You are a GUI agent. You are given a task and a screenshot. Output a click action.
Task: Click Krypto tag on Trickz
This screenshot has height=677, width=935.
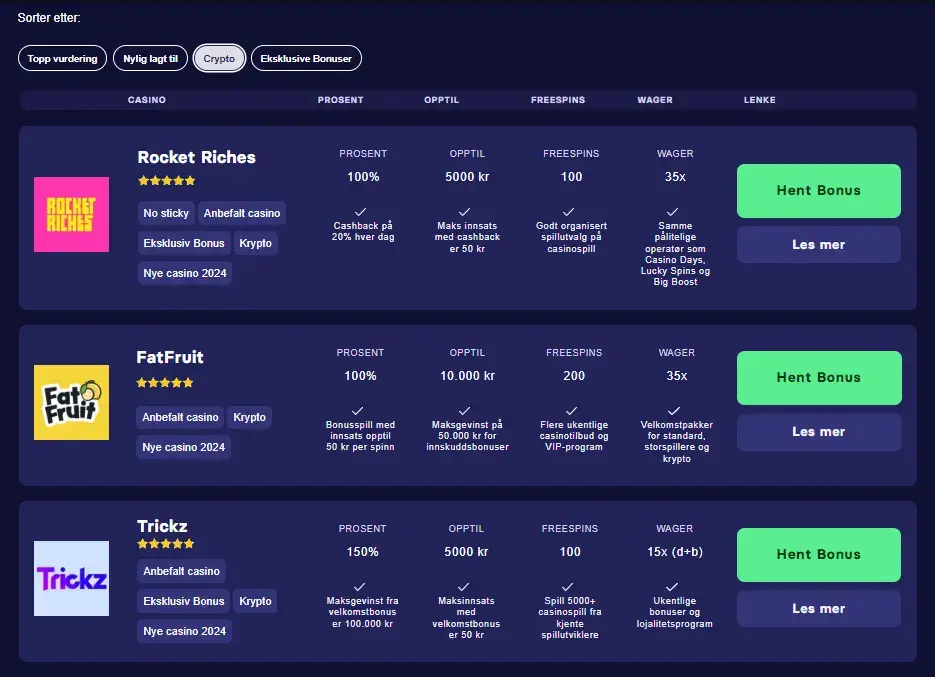tap(255, 601)
